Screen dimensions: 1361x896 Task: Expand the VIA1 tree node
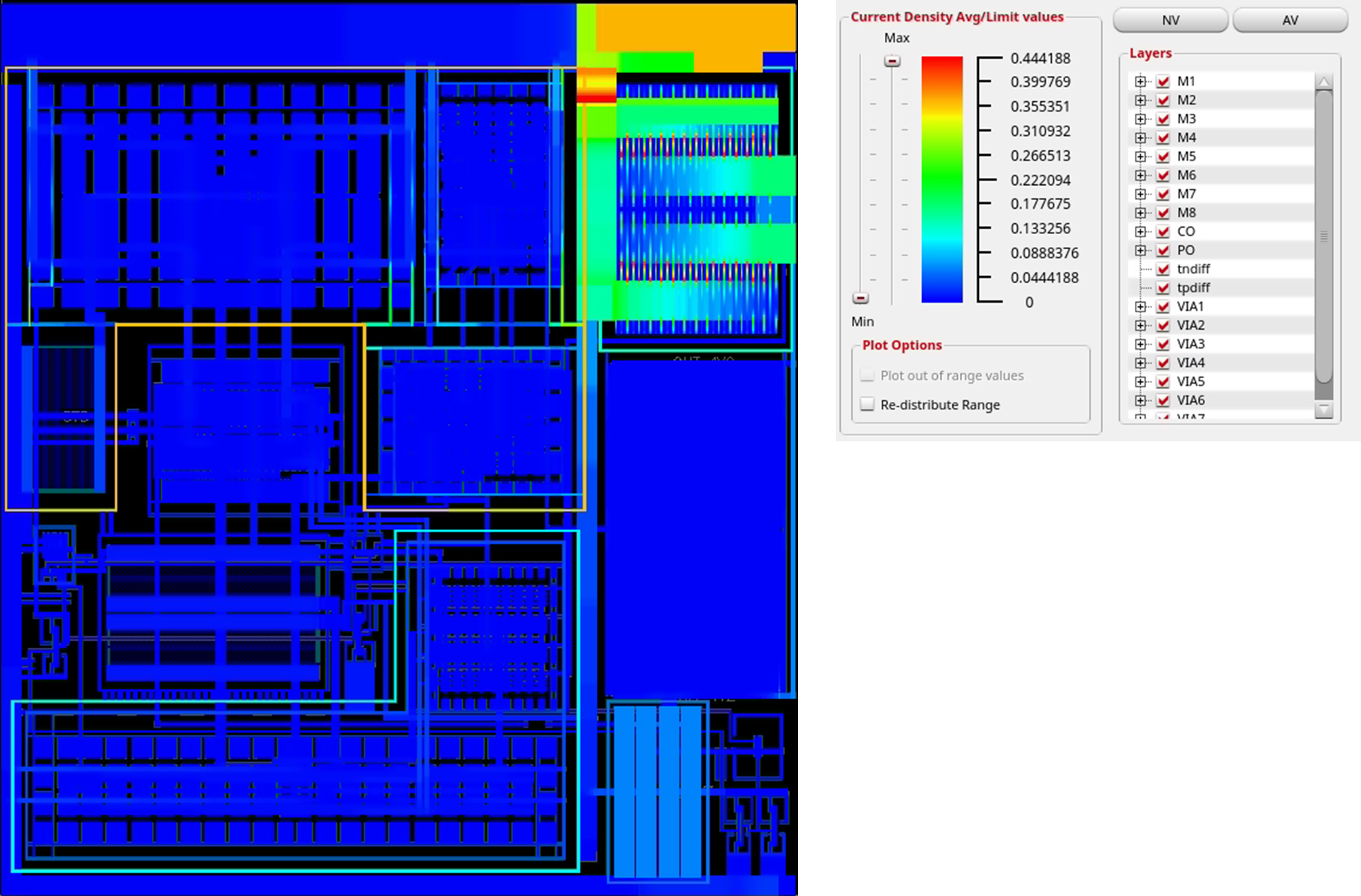pos(1140,306)
